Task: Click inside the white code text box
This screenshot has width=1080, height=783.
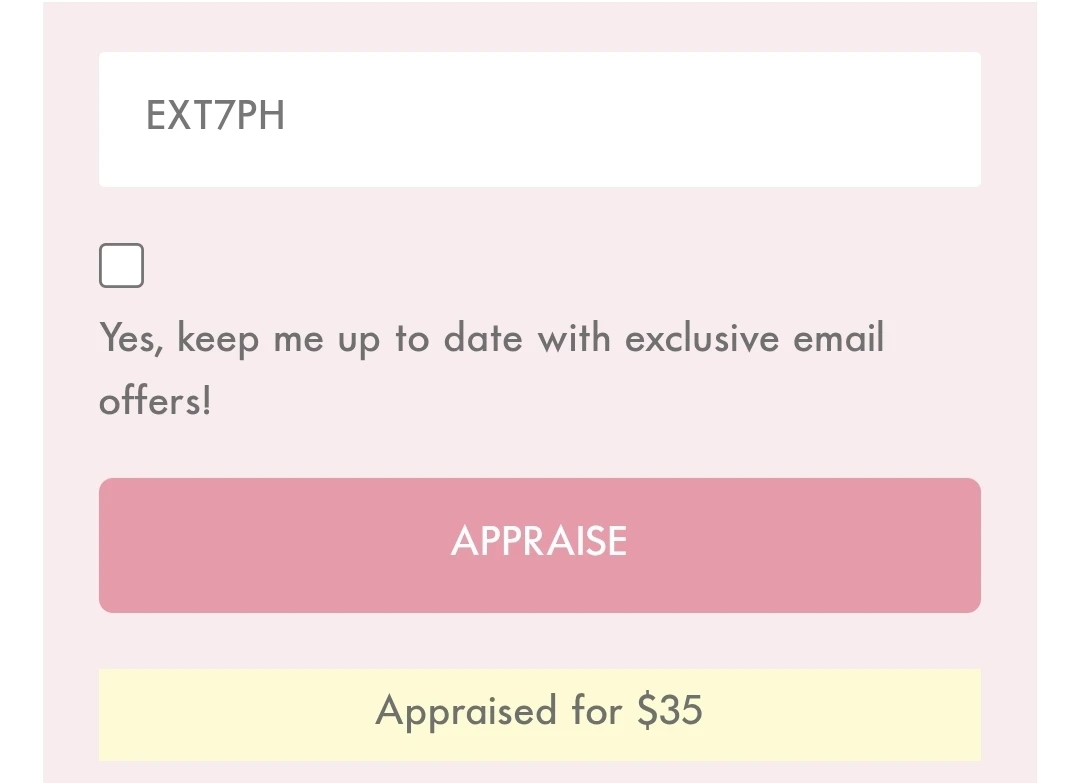Action: (539, 119)
